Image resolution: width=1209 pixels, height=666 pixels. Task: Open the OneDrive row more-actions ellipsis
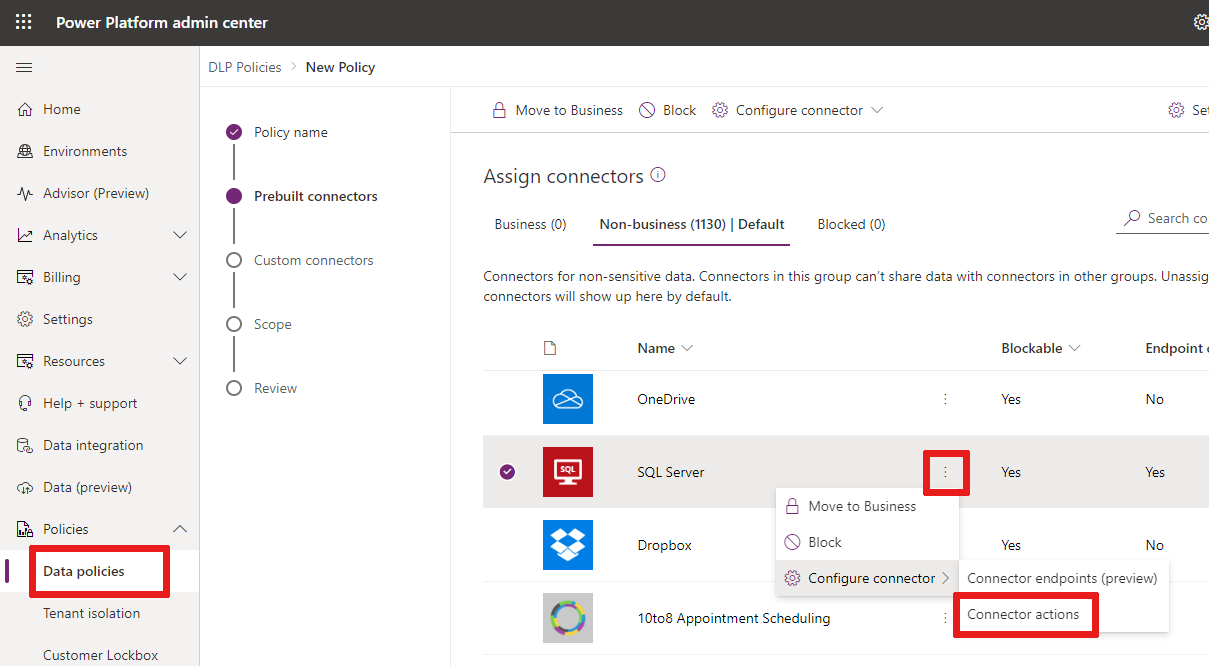tap(945, 399)
